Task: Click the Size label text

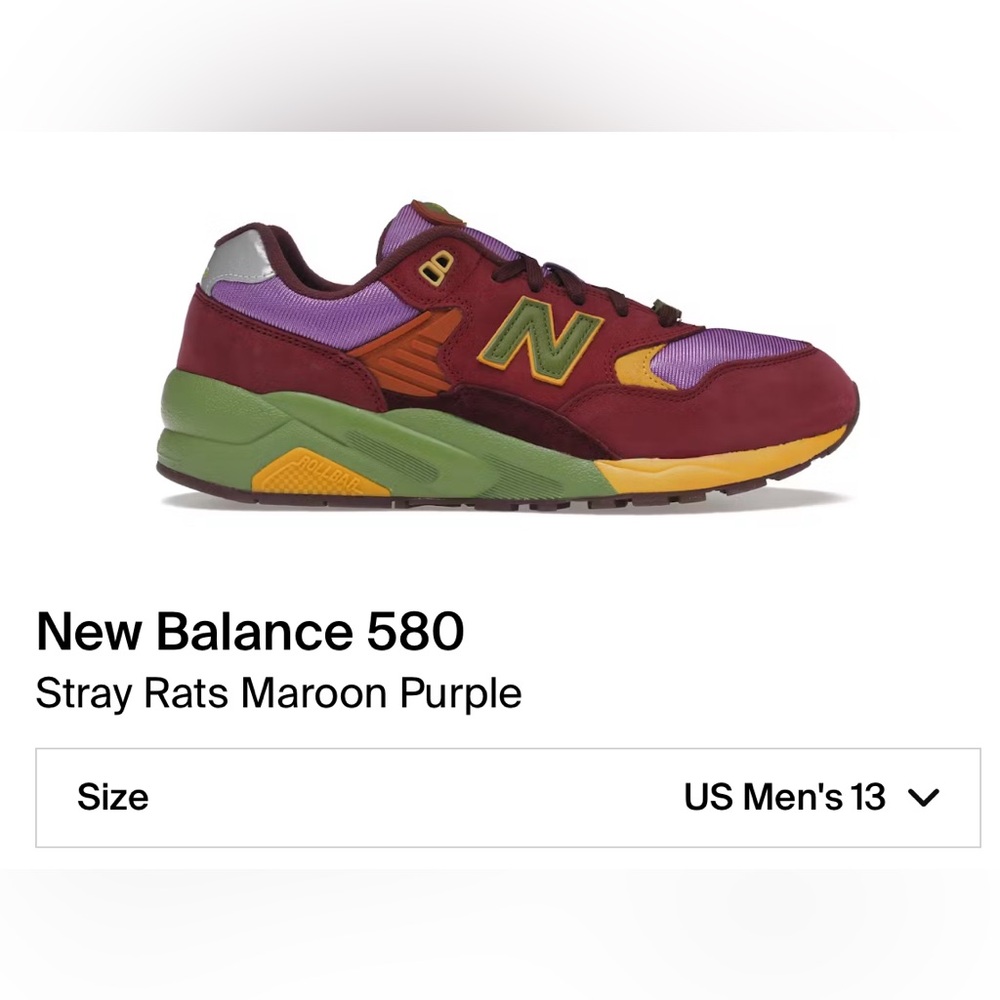Action: click(x=113, y=798)
